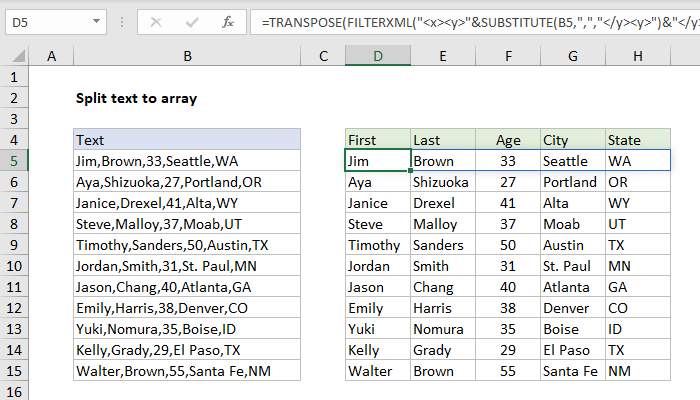
Task: Select the State header cell
Action: (637, 140)
